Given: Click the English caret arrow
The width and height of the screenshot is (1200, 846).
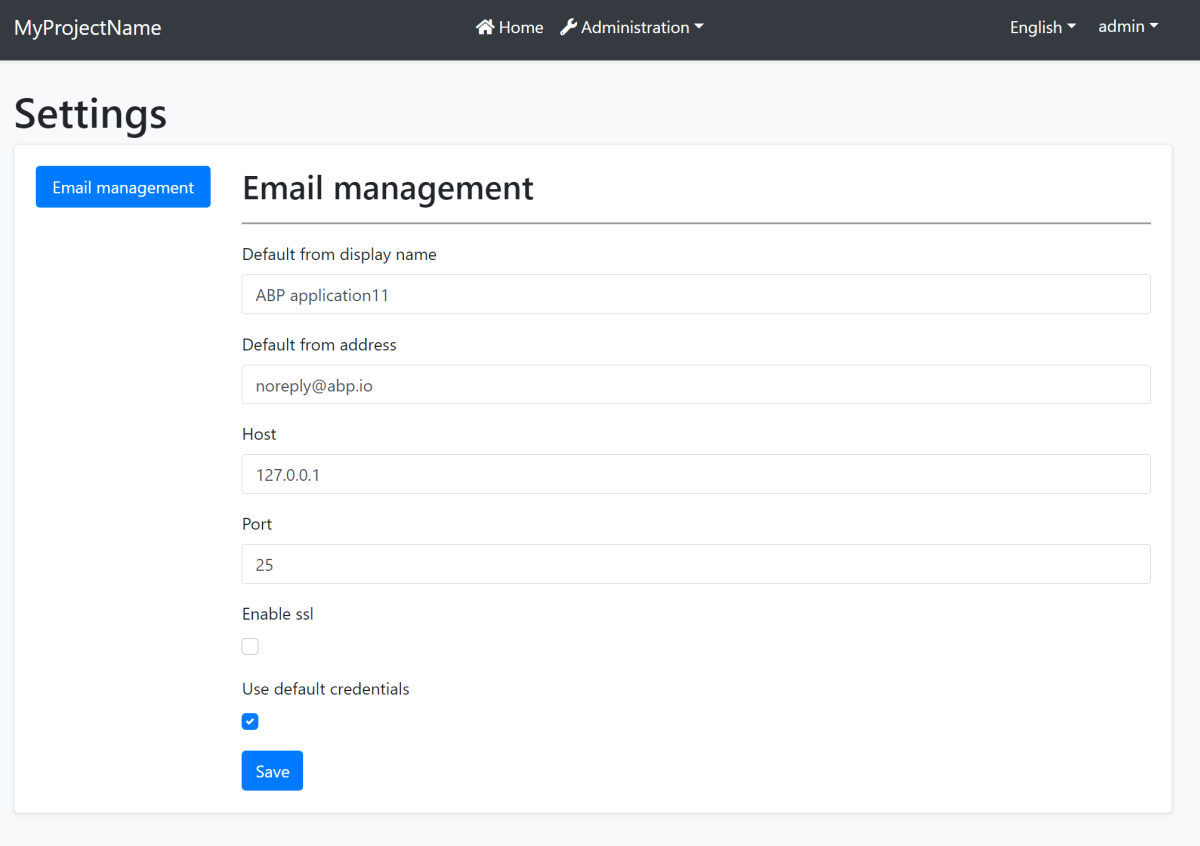Looking at the screenshot, I should (1072, 27).
